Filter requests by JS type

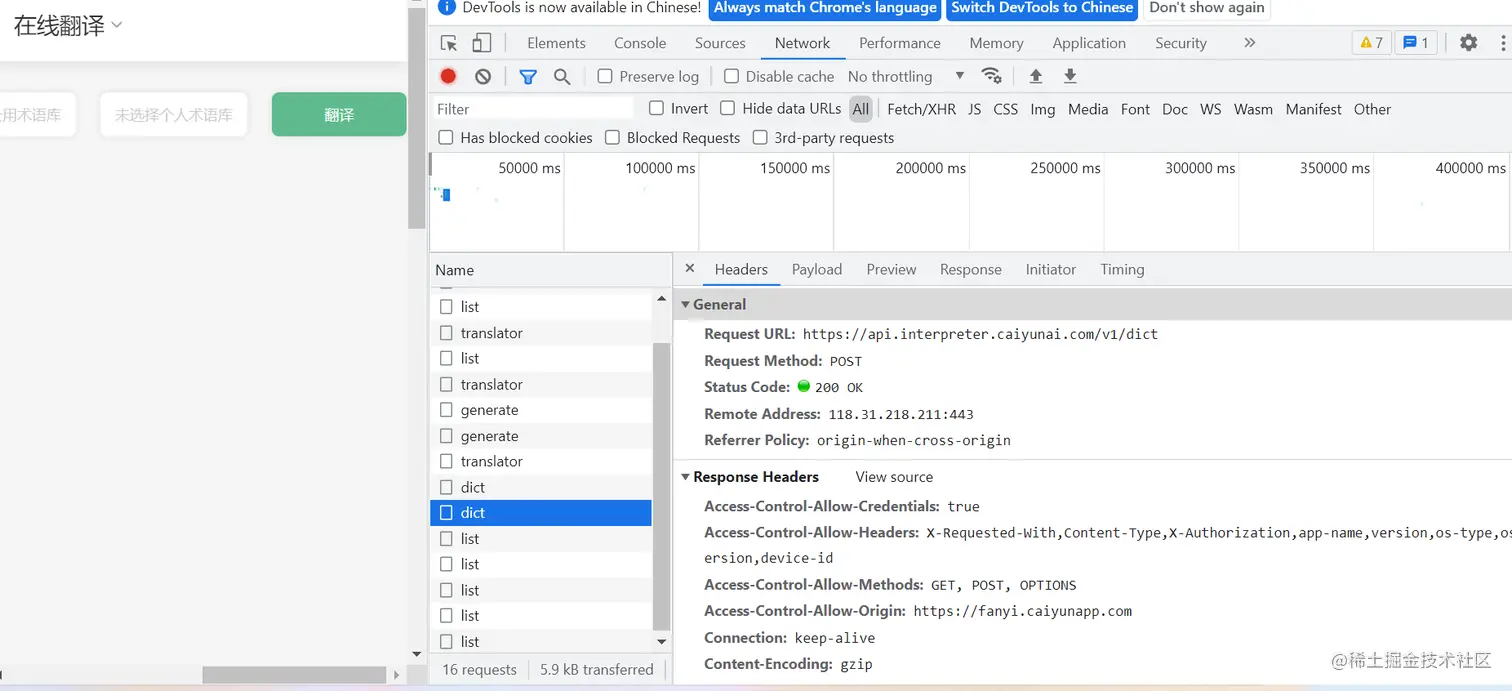[x=974, y=109]
